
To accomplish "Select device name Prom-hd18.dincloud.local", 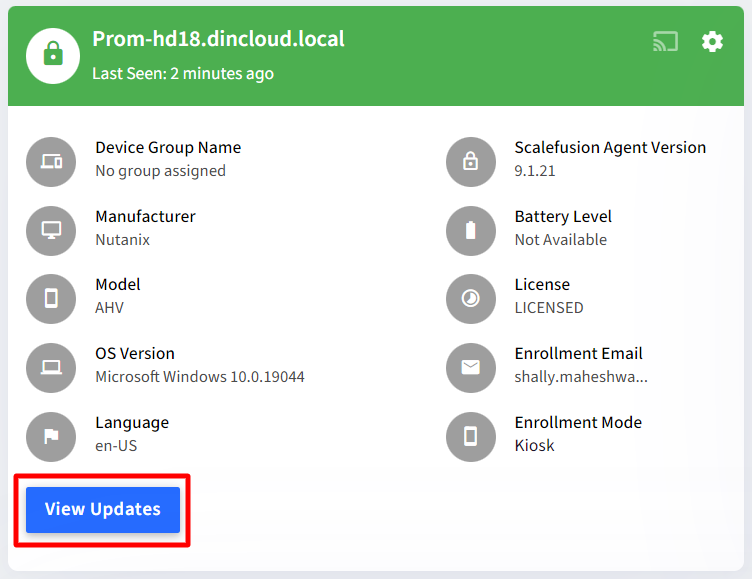I will coord(218,39).
